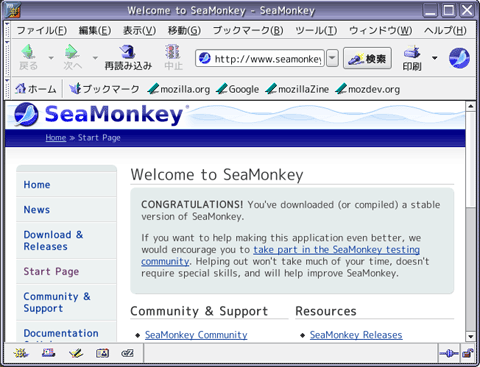
Task: Click the Welcome to SeaMonkey heading text
Action: pos(217,175)
